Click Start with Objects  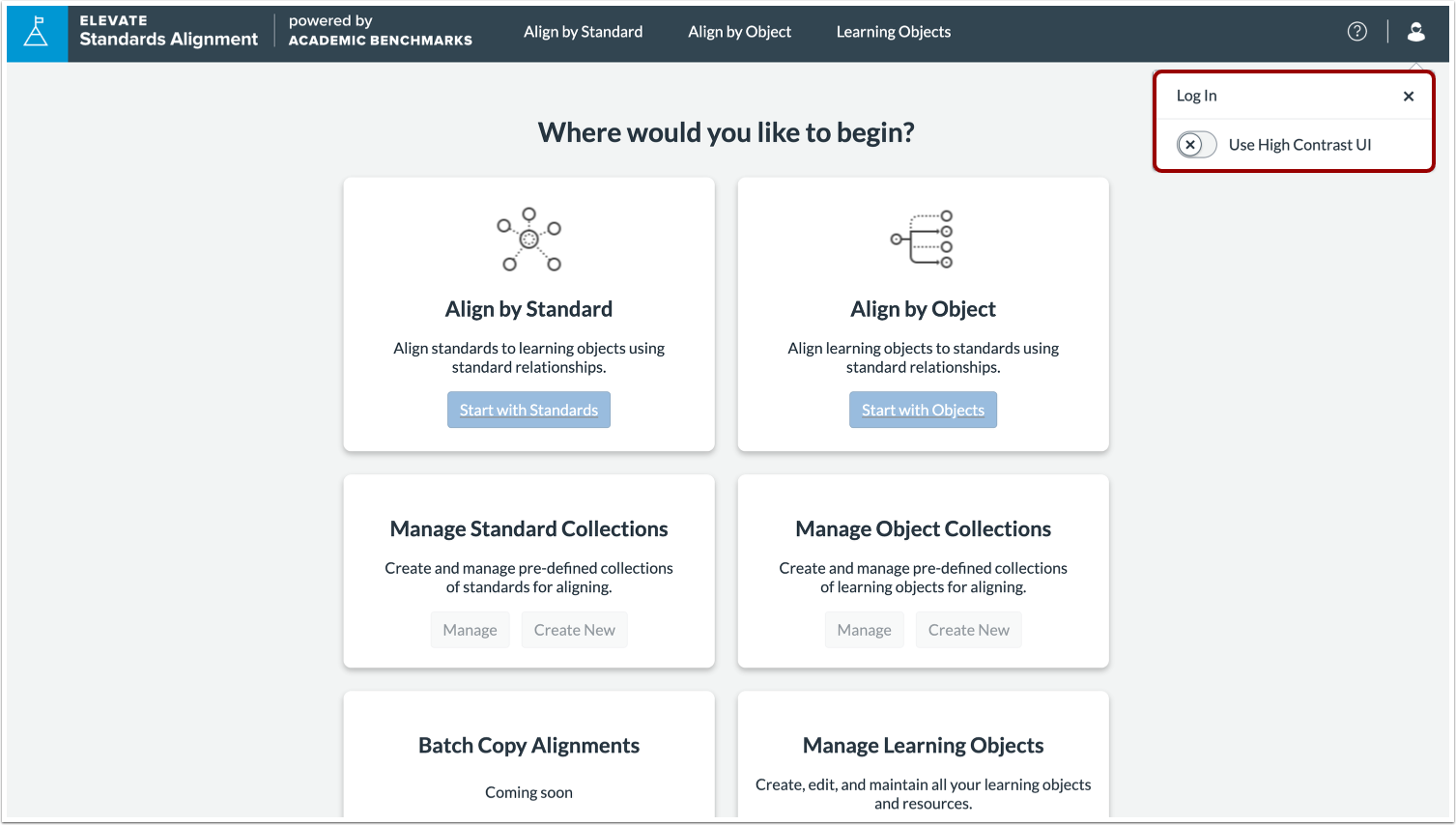pos(923,409)
